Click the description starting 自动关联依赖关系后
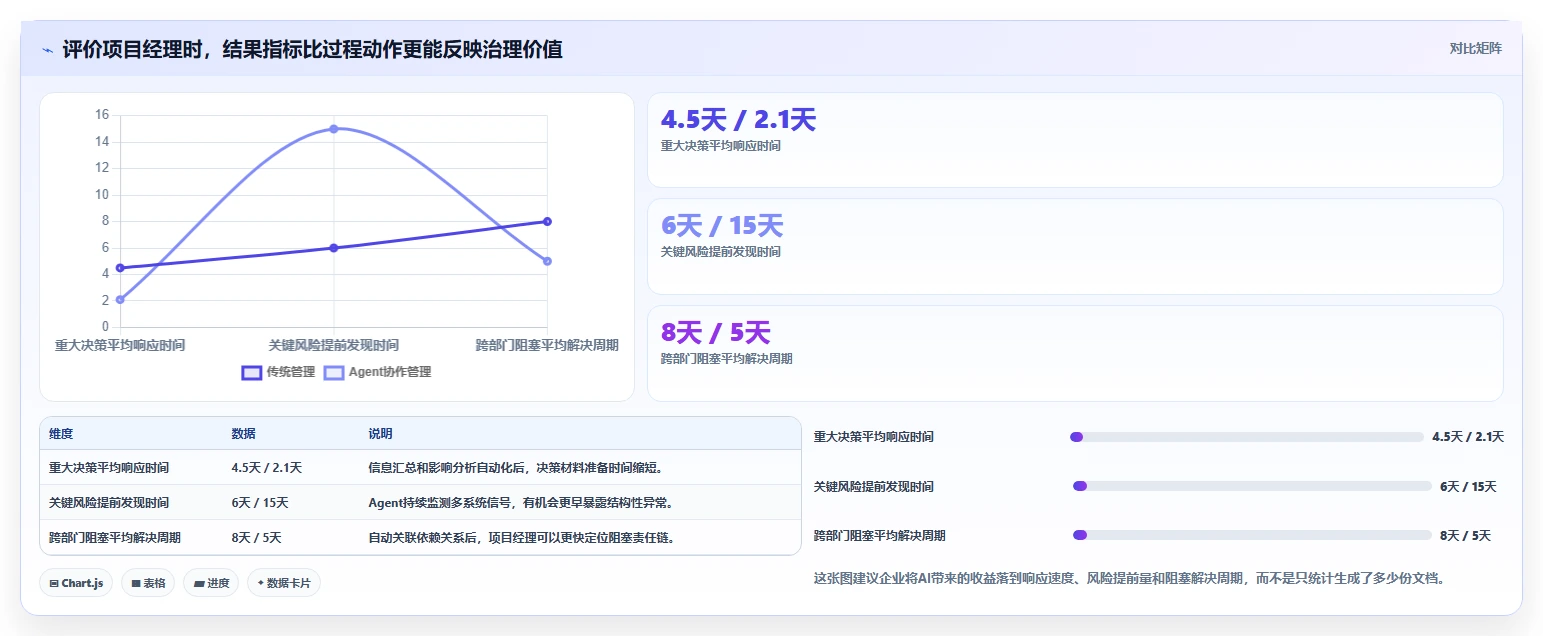Viewport: 1543px width, 636px height. [522, 537]
